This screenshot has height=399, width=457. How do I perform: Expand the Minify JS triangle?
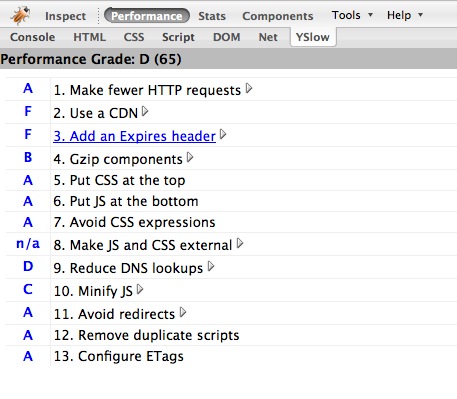pyautogui.click(x=140, y=290)
